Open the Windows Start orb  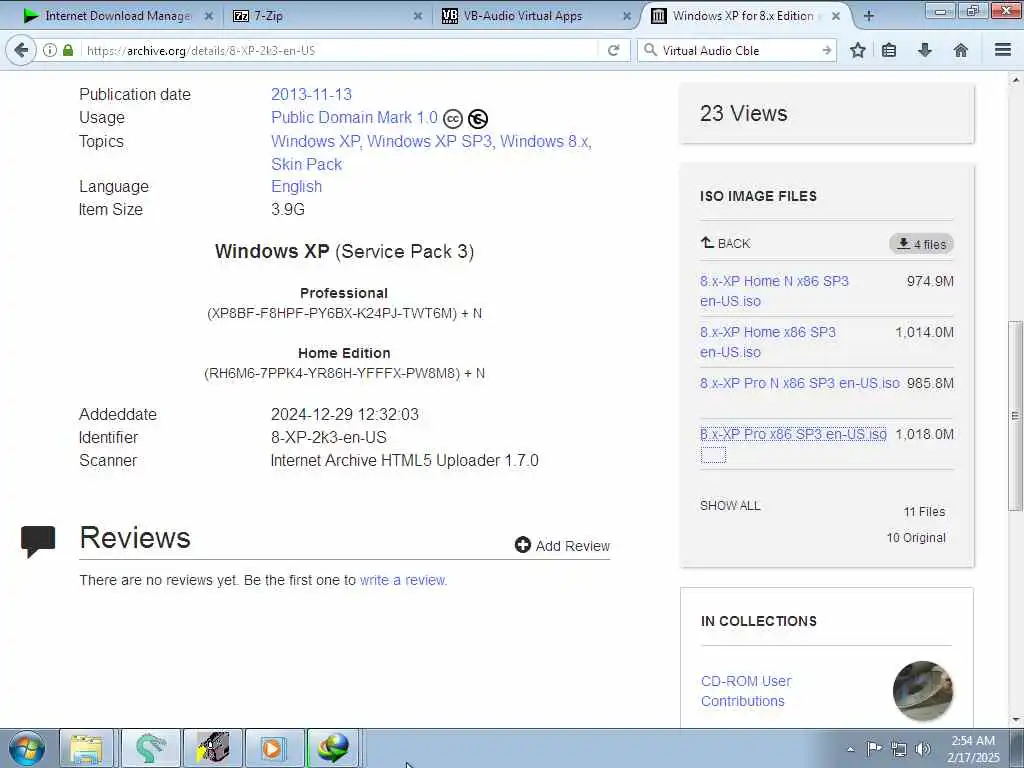tap(27, 748)
